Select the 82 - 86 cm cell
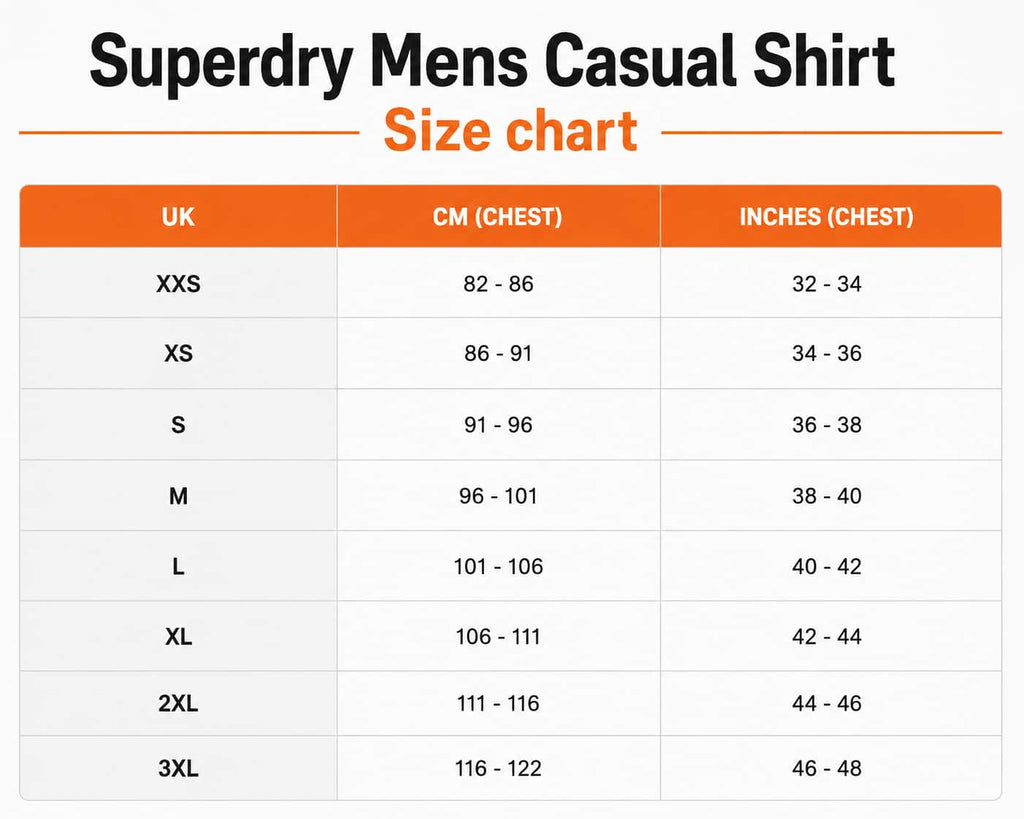The width and height of the screenshot is (1024, 819). (498, 284)
